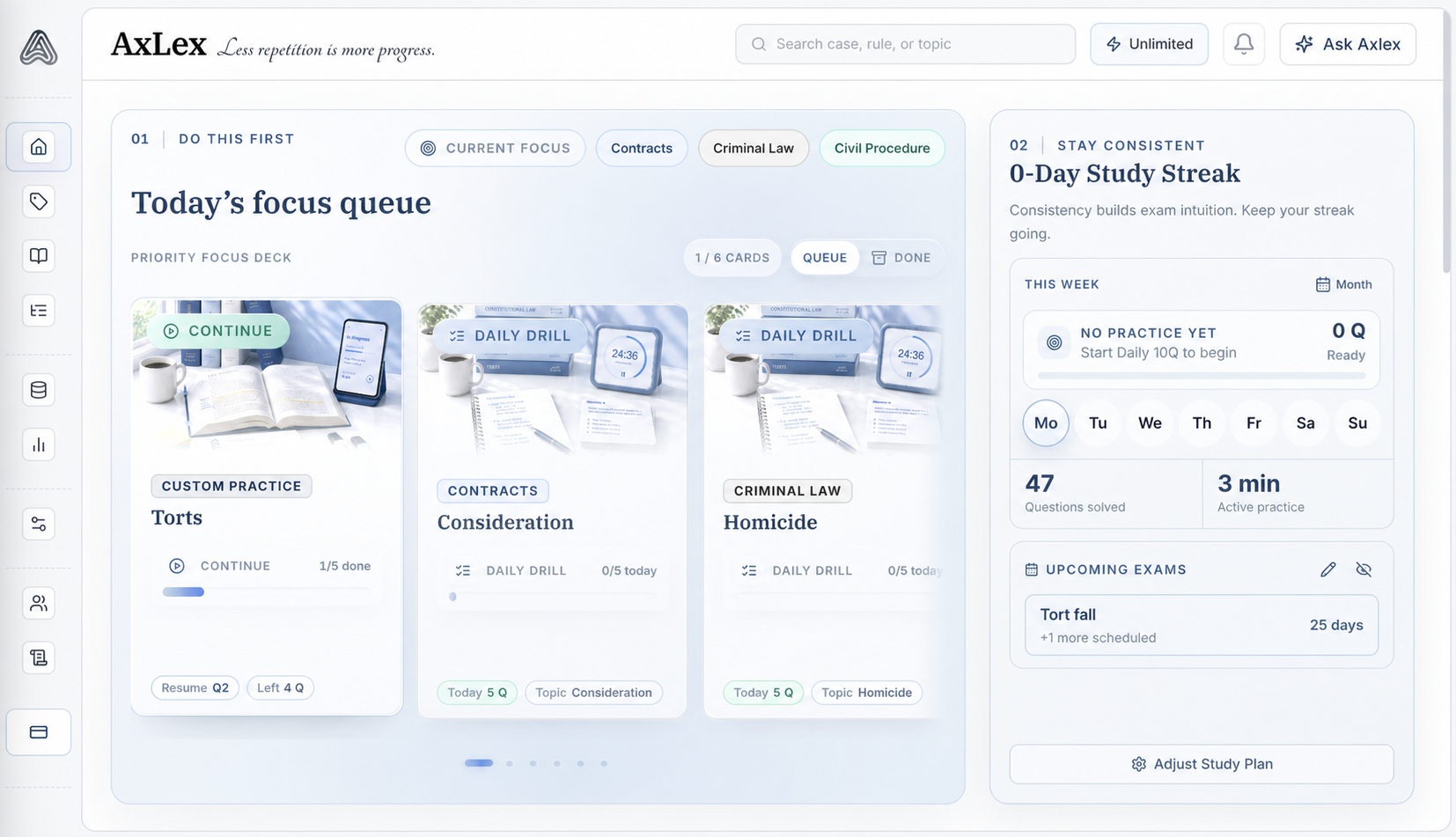Viewport: 1456px width, 837px height.
Task: Click the Torts progress bar
Action: [267, 592]
